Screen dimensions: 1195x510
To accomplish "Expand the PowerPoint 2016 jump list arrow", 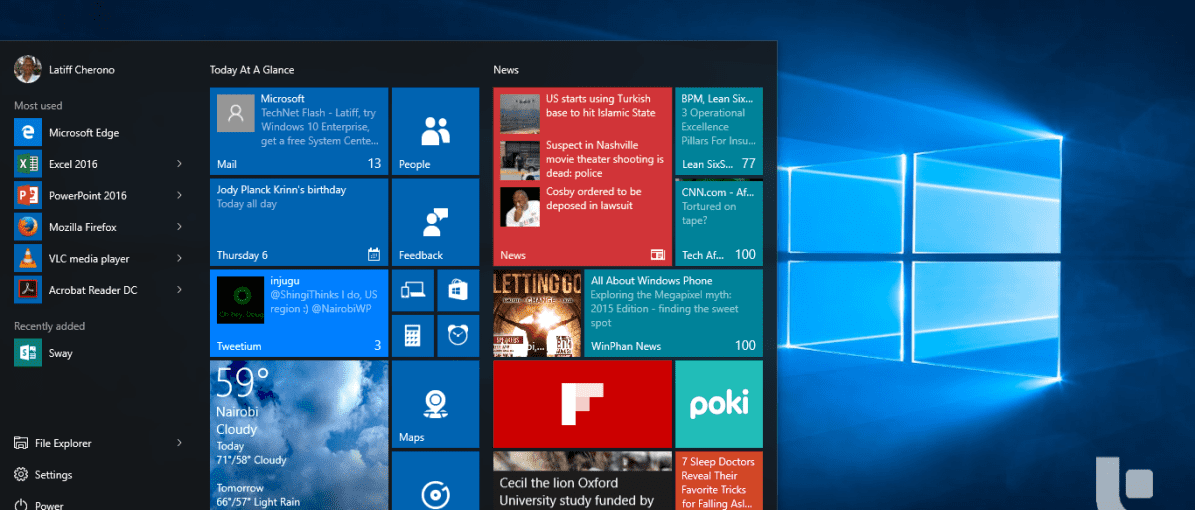I will (179, 195).
